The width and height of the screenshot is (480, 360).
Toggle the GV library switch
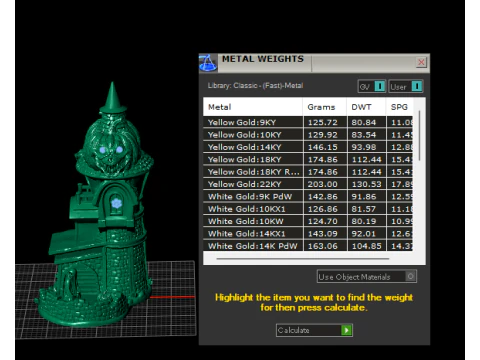click(372, 86)
